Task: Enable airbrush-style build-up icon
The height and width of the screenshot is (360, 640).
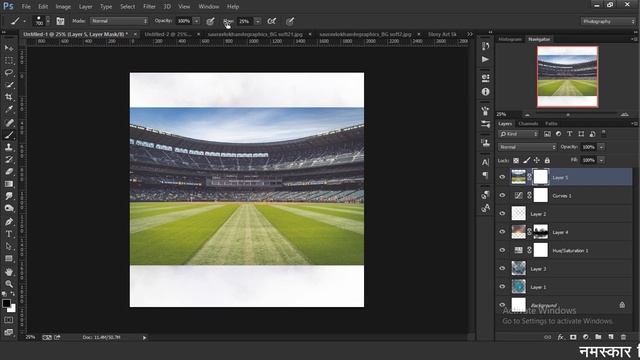Action: click(271, 21)
